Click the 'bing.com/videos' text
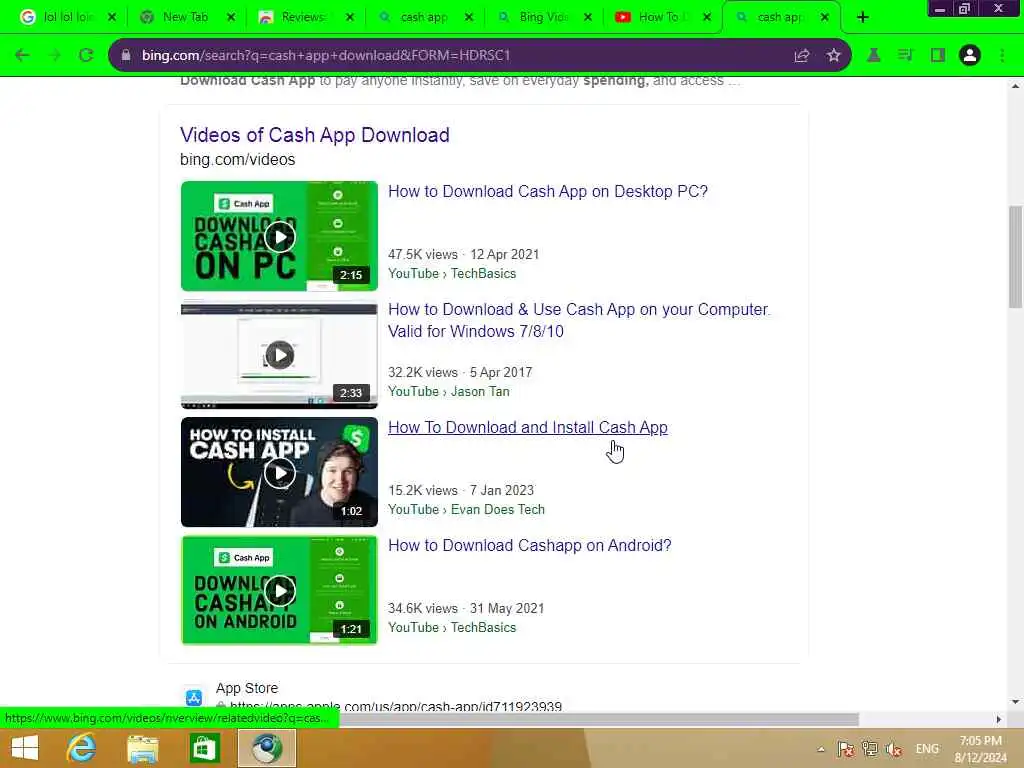The image size is (1024, 768). pos(238,159)
